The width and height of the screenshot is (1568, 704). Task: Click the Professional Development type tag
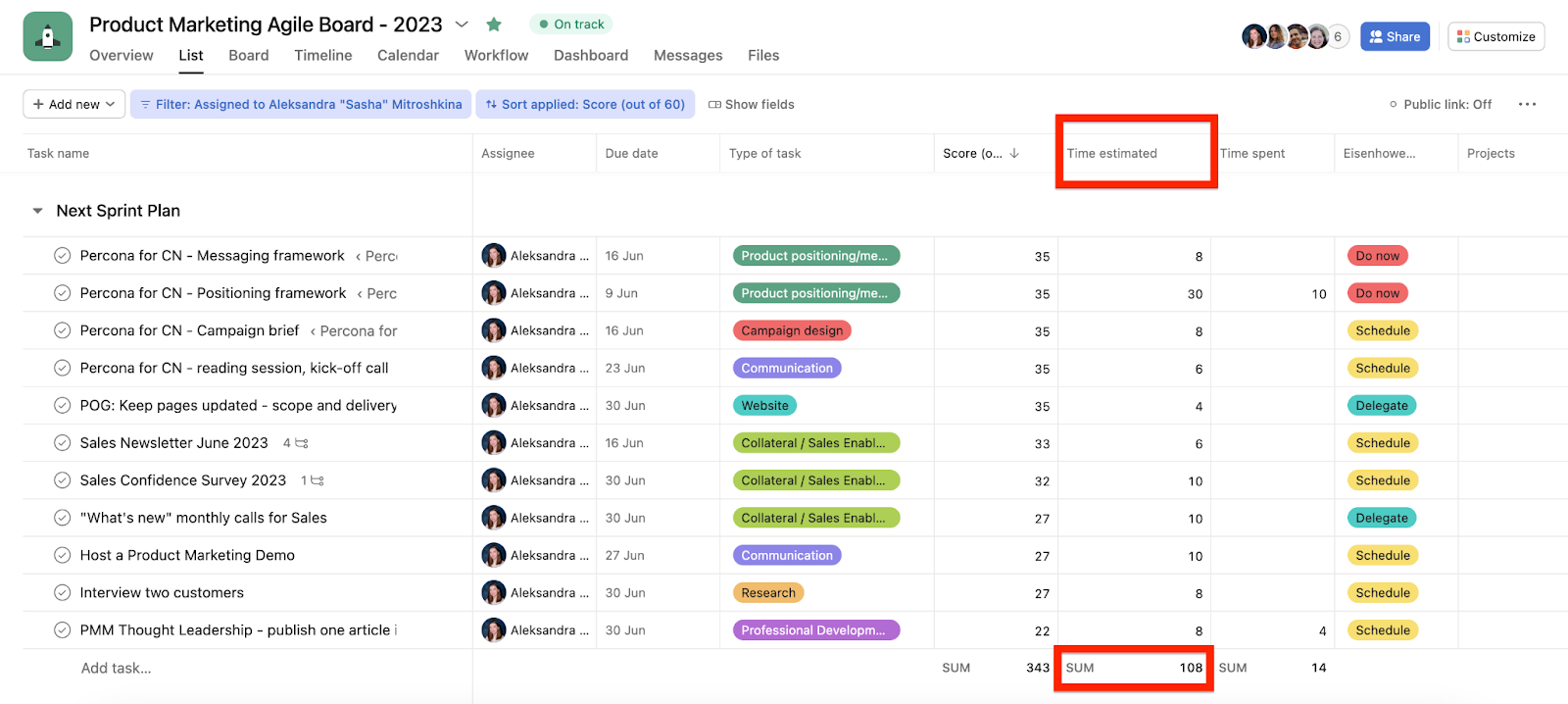point(816,630)
